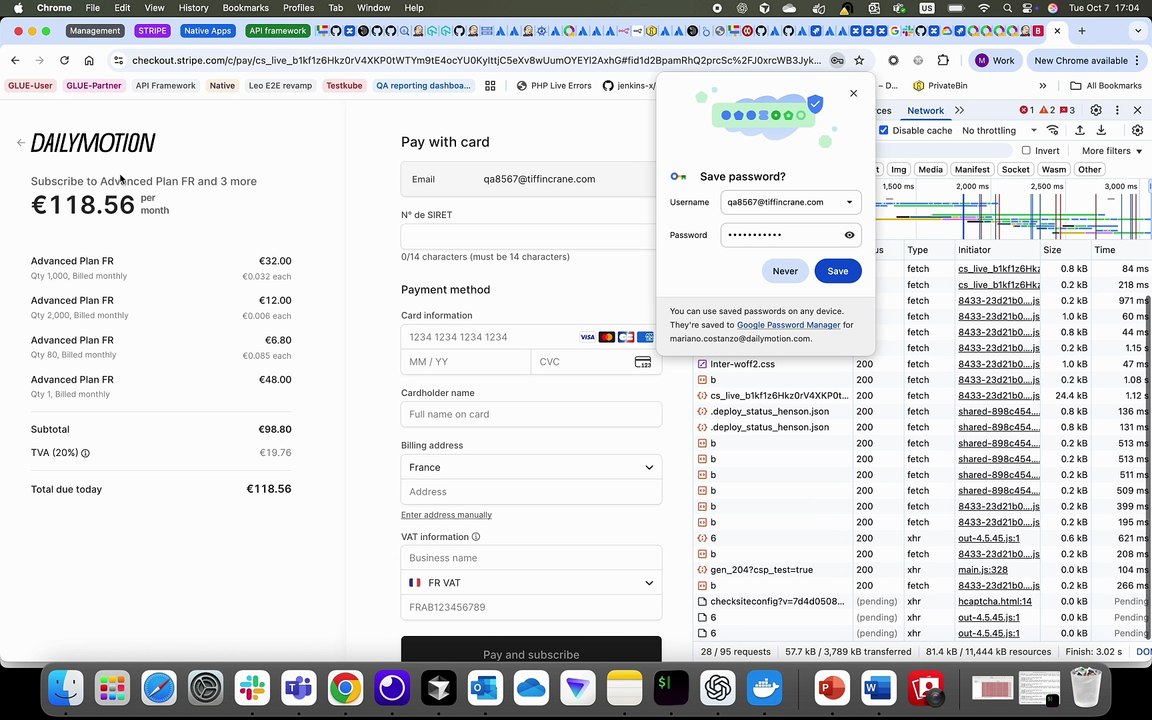Uncheck the Disable cache checkbox
1152x720 pixels.
[884, 130]
